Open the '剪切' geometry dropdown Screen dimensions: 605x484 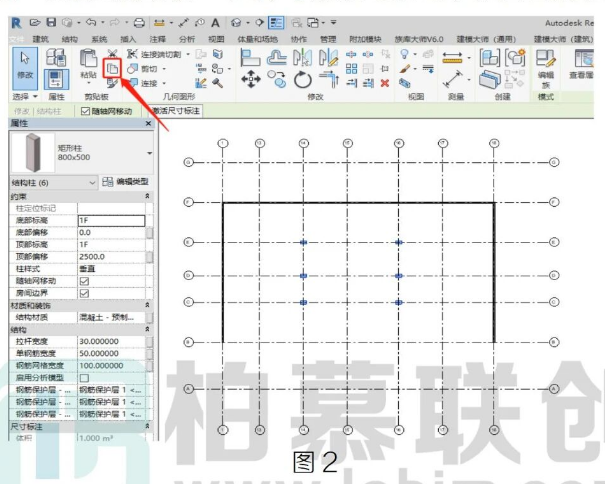tap(164, 69)
